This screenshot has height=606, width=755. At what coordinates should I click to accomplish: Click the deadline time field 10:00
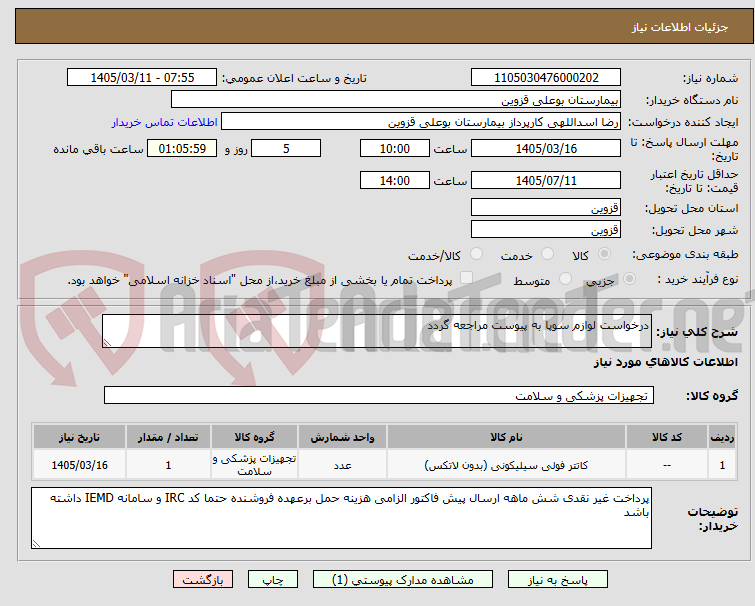coord(395,148)
